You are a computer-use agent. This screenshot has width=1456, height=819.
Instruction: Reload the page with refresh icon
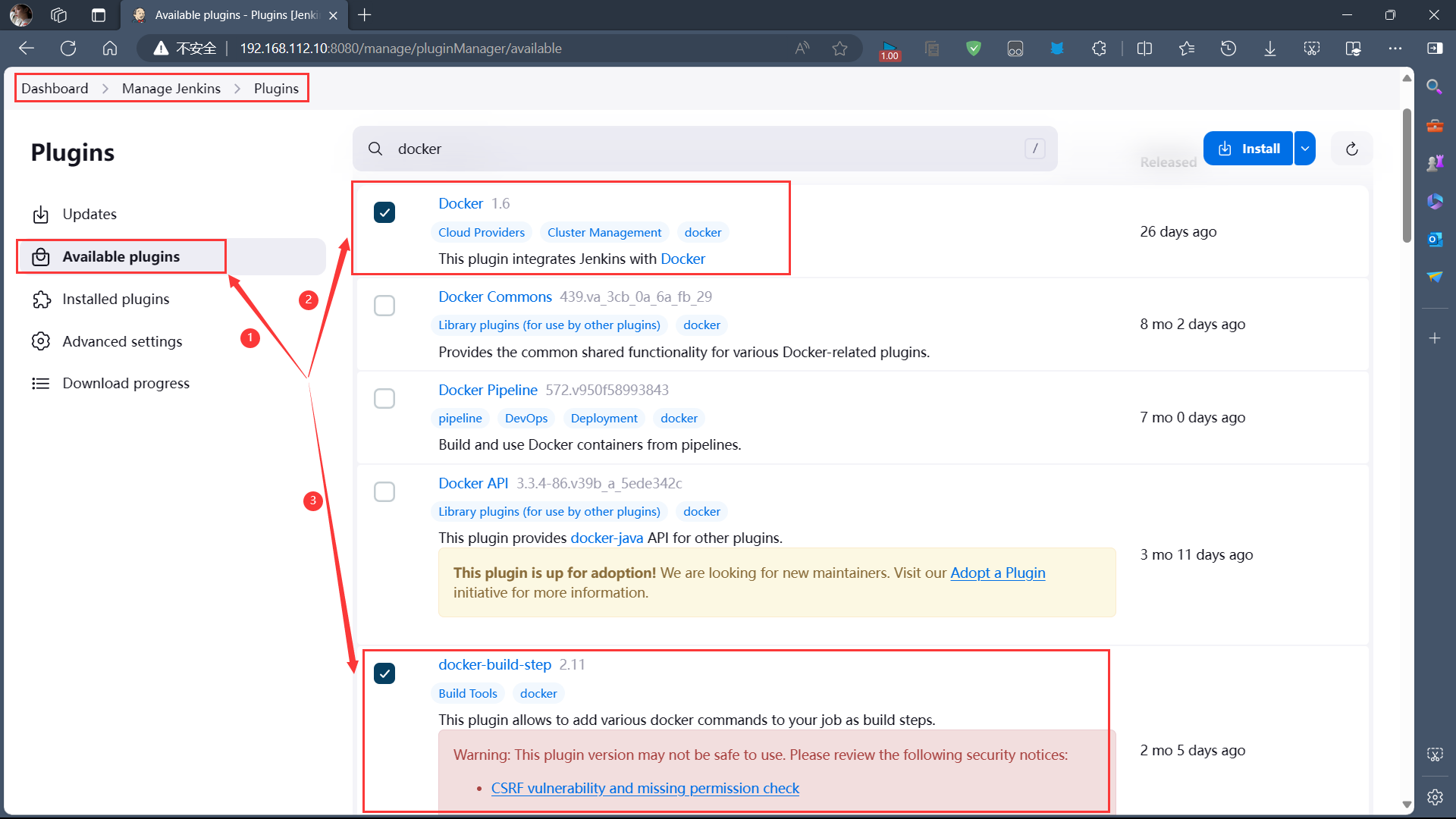coord(68,49)
